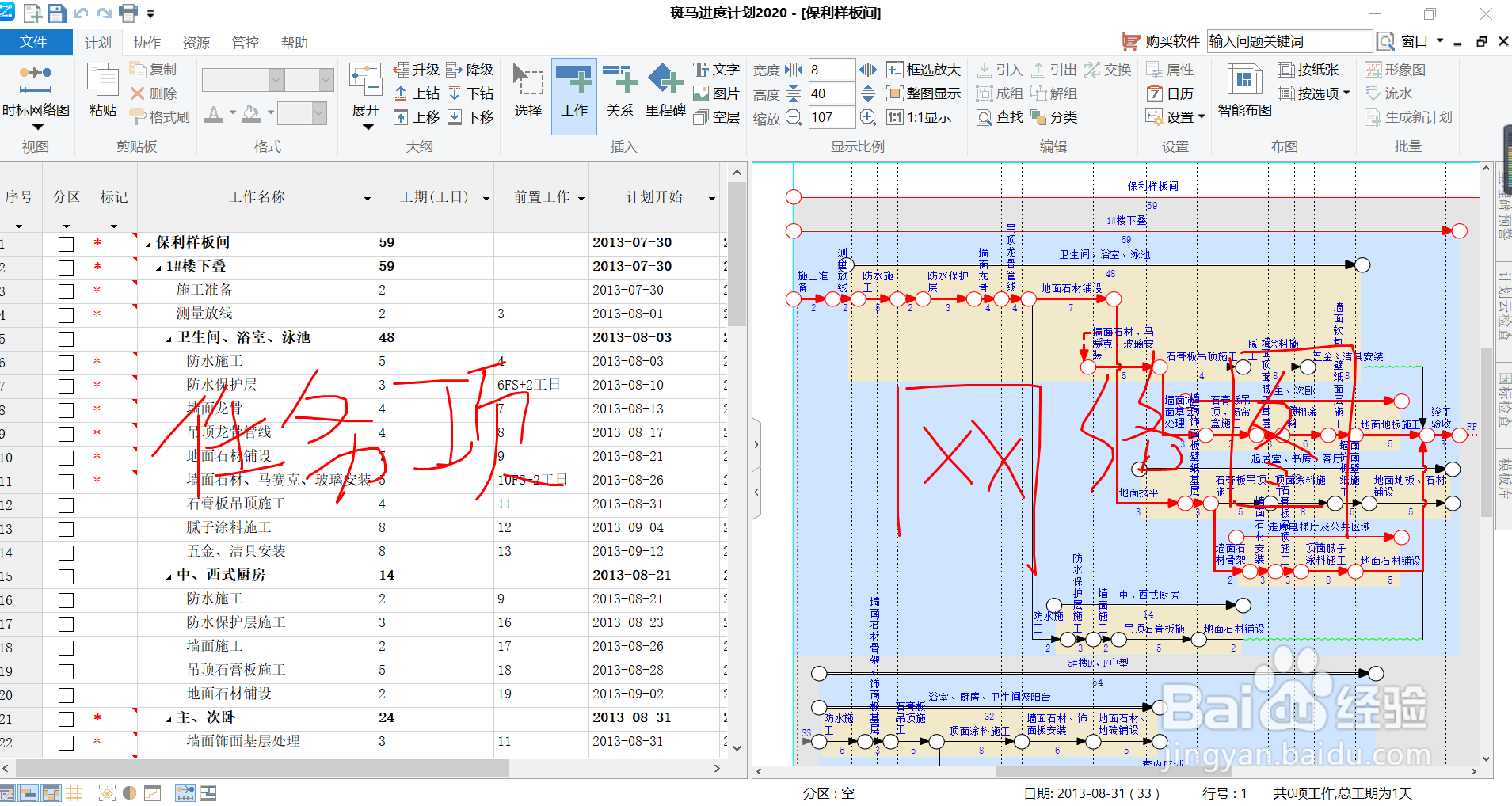Image resolution: width=1512 pixels, height=806 pixels.
Task: Open the 日历 calendar settings
Action: coord(1170,93)
